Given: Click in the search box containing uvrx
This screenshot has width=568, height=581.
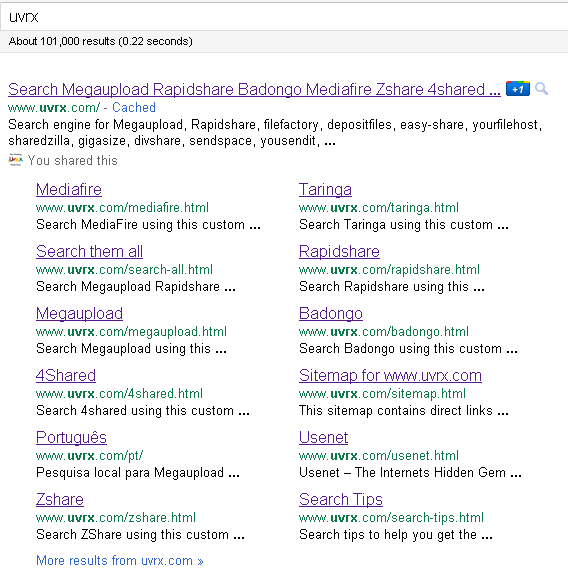Looking at the screenshot, I should click(284, 17).
